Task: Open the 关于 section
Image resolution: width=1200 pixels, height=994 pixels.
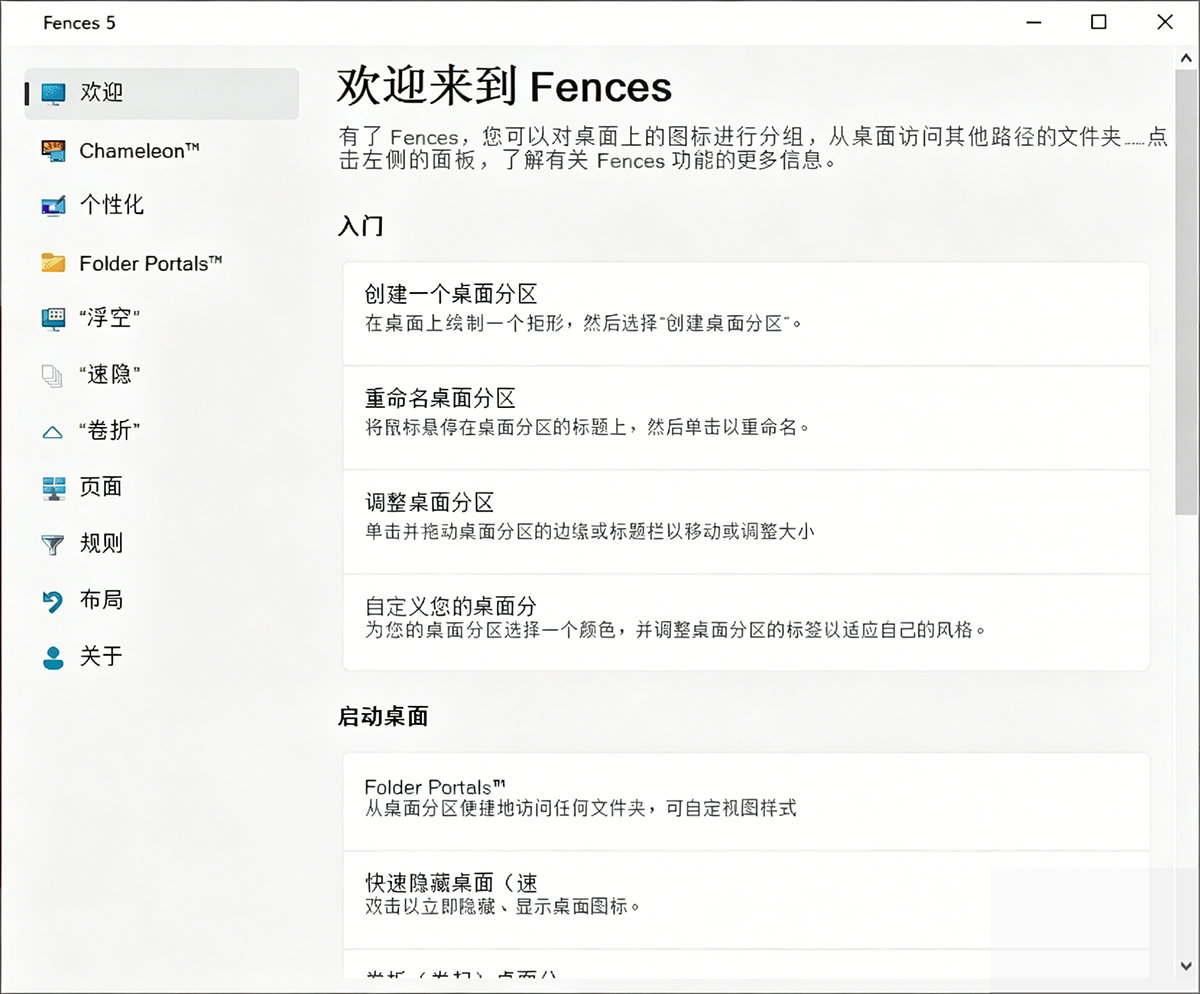Action: click(101, 656)
